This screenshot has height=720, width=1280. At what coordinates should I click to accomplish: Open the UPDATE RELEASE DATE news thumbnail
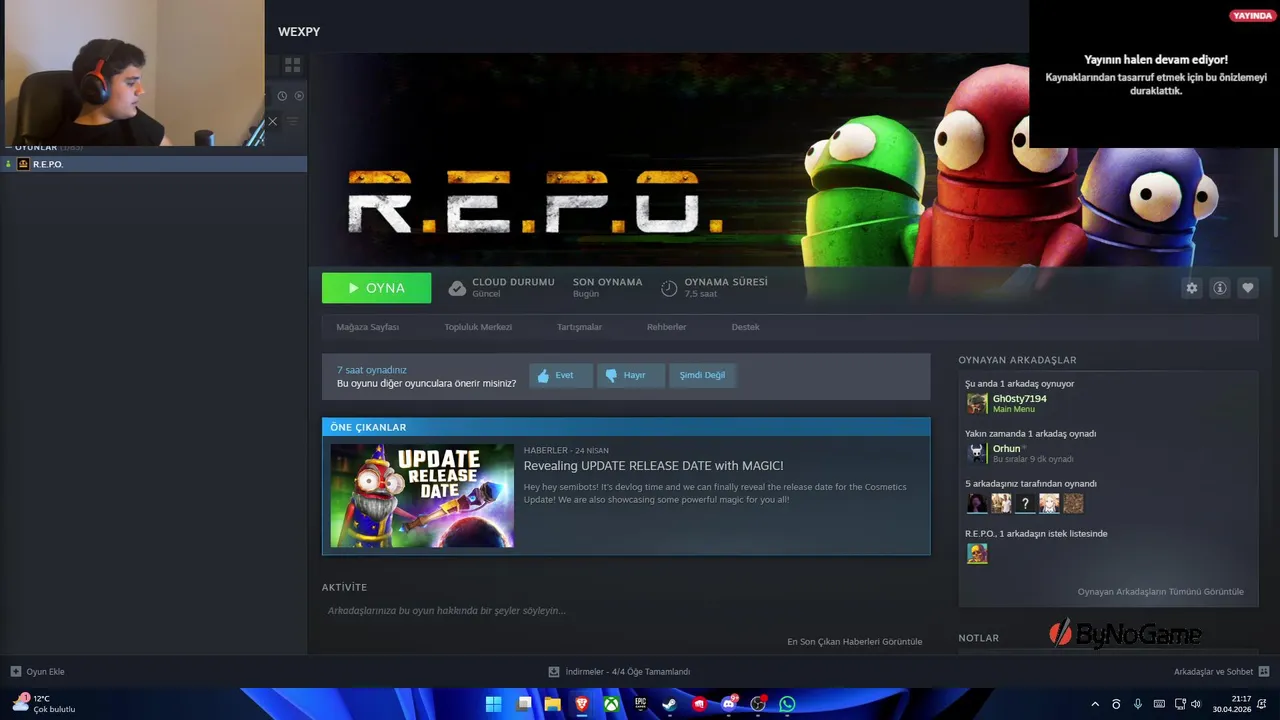pos(422,495)
